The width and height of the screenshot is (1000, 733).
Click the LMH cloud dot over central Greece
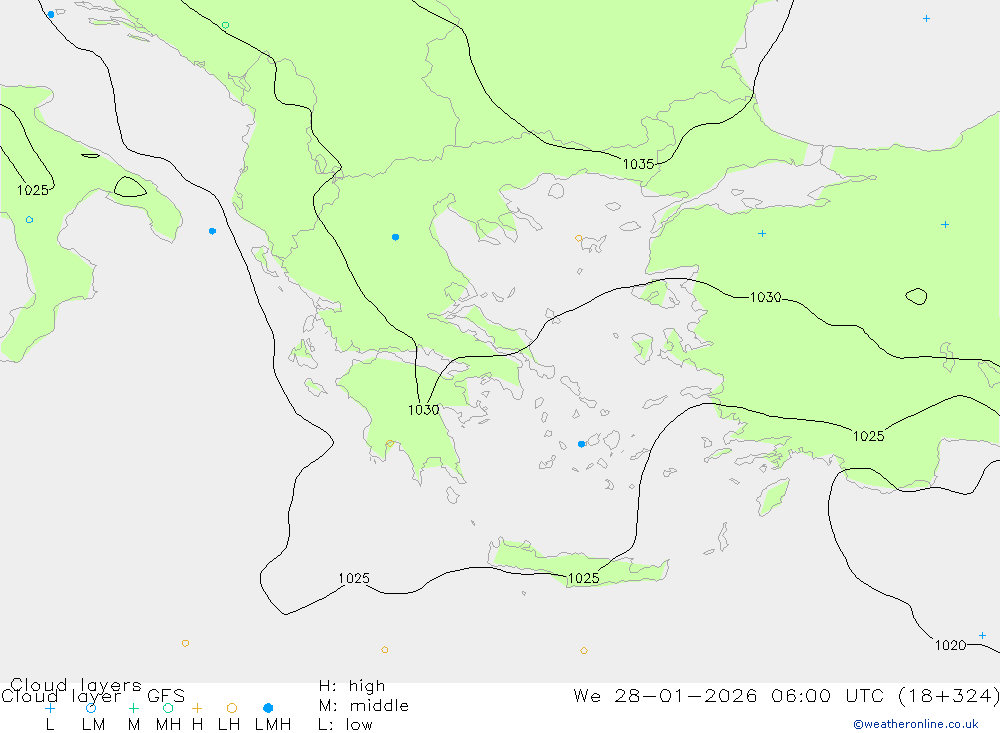pyautogui.click(x=395, y=237)
